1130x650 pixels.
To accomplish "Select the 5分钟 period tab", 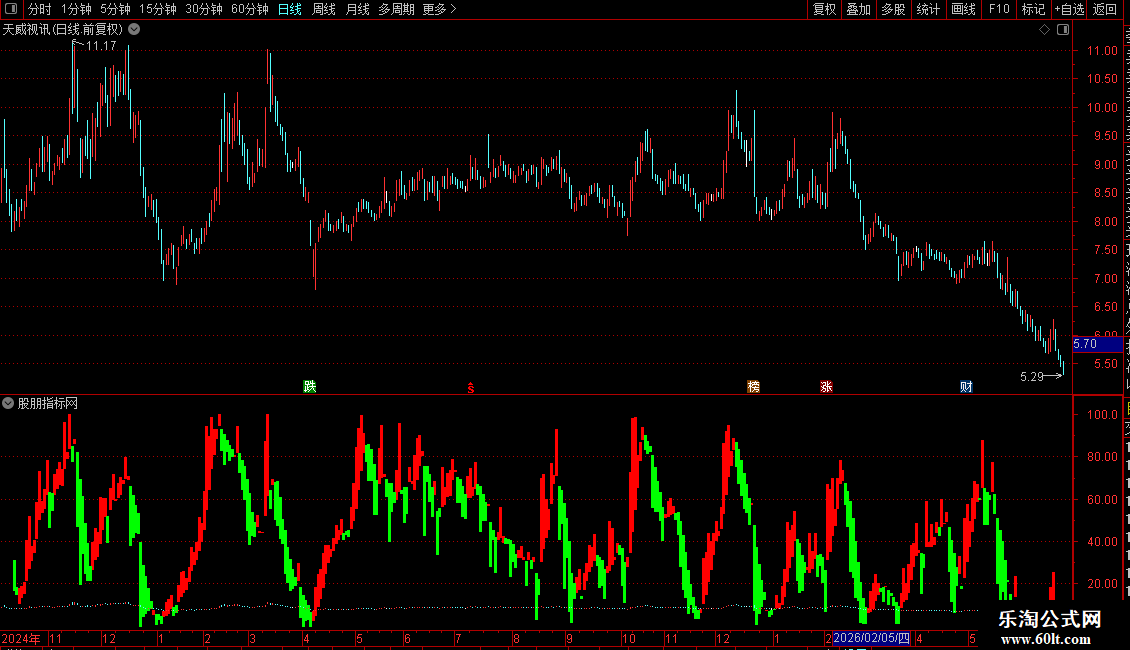I will [115, 9].
